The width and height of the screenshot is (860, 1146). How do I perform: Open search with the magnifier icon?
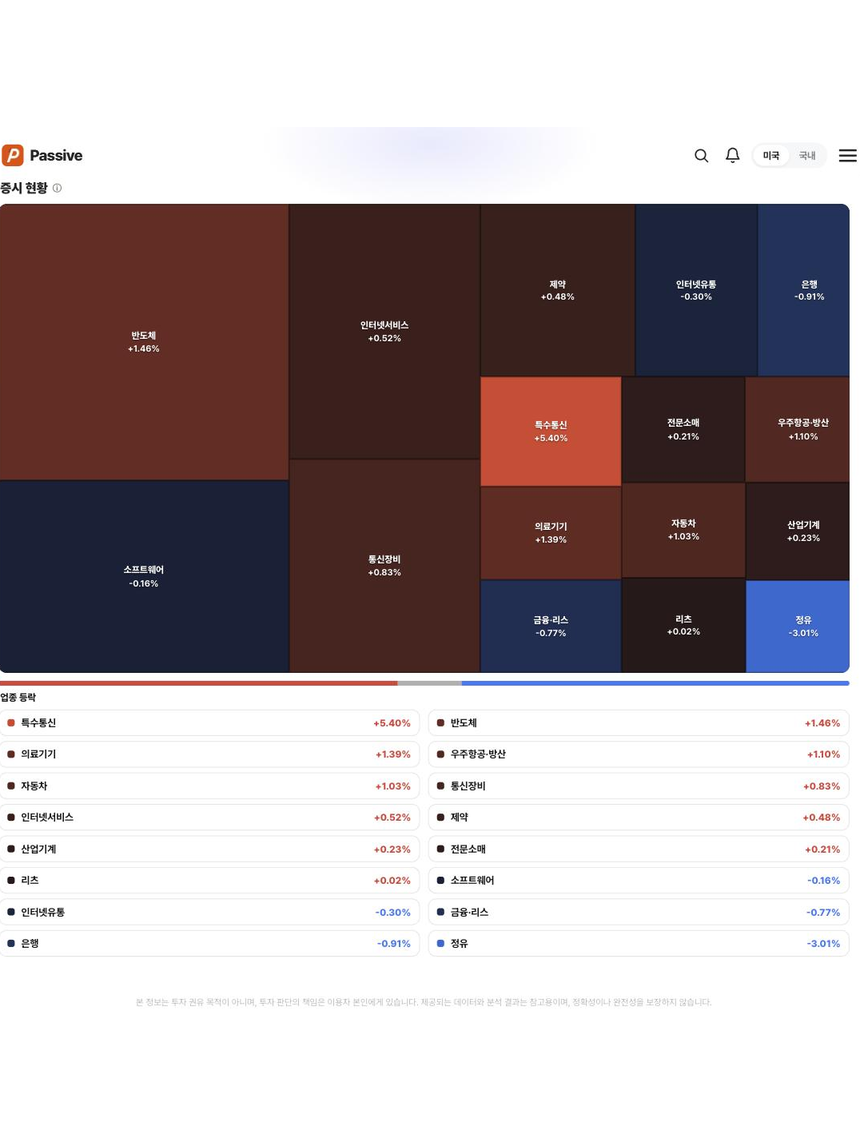point(701,156)
